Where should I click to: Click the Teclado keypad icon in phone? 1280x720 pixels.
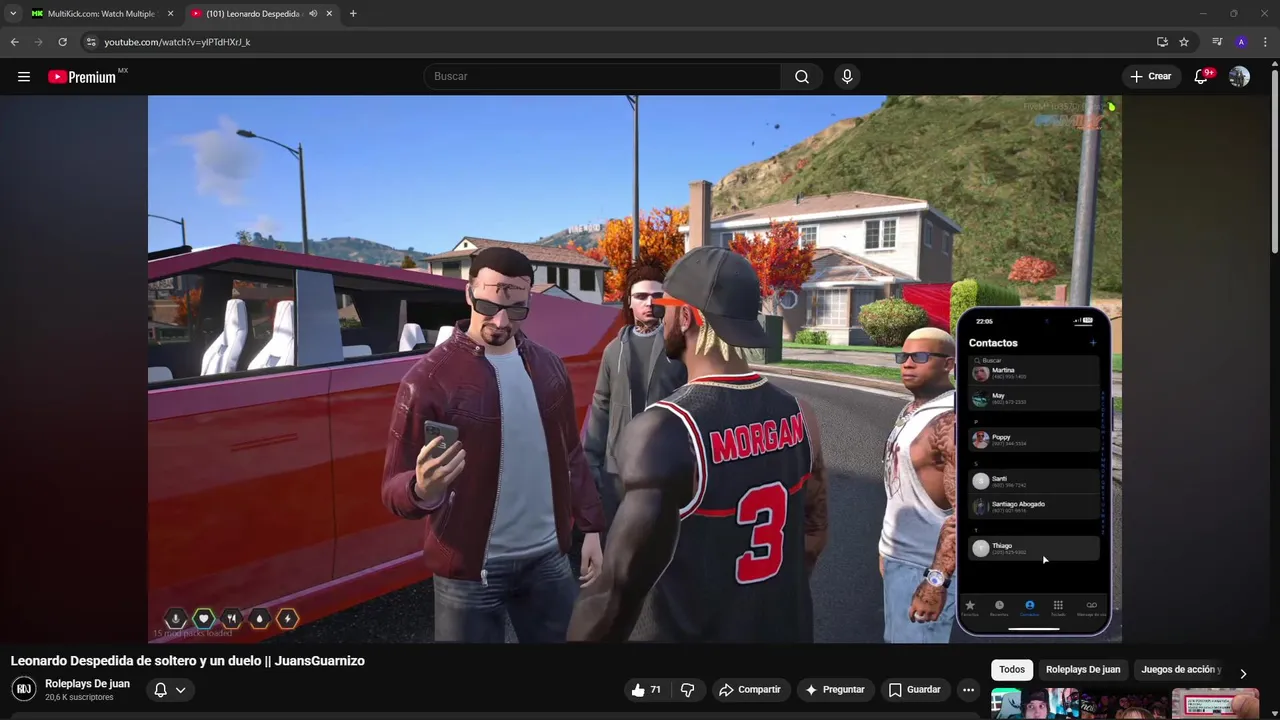click(1058, 607)
